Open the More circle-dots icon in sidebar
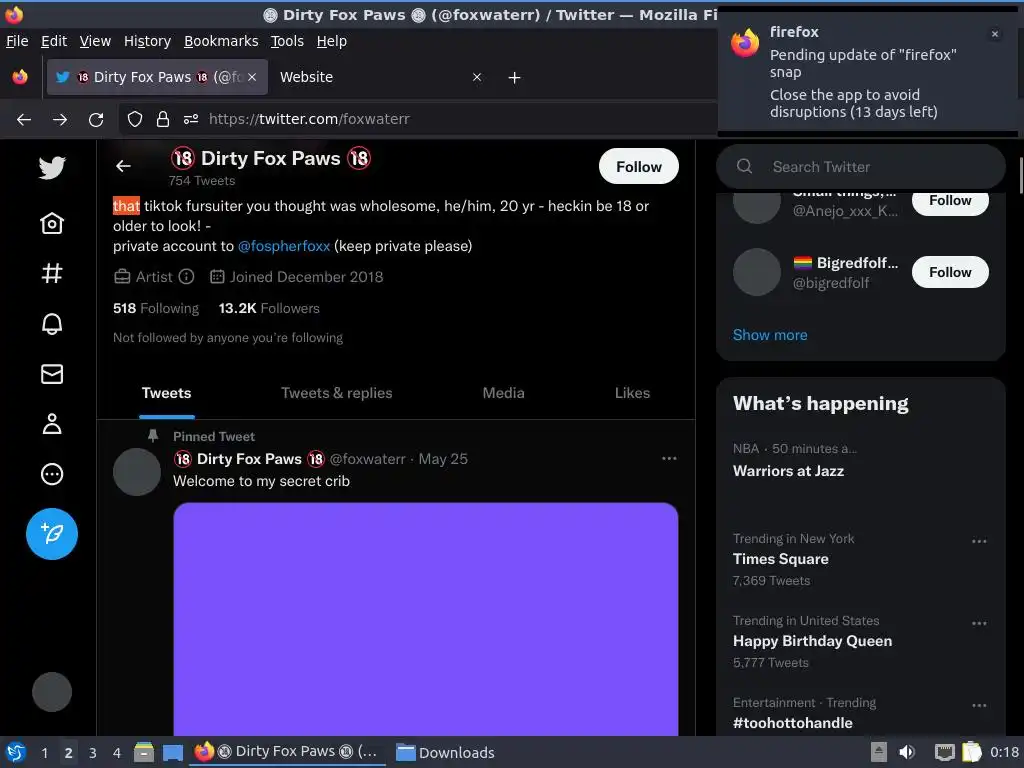 coord(52,474)
